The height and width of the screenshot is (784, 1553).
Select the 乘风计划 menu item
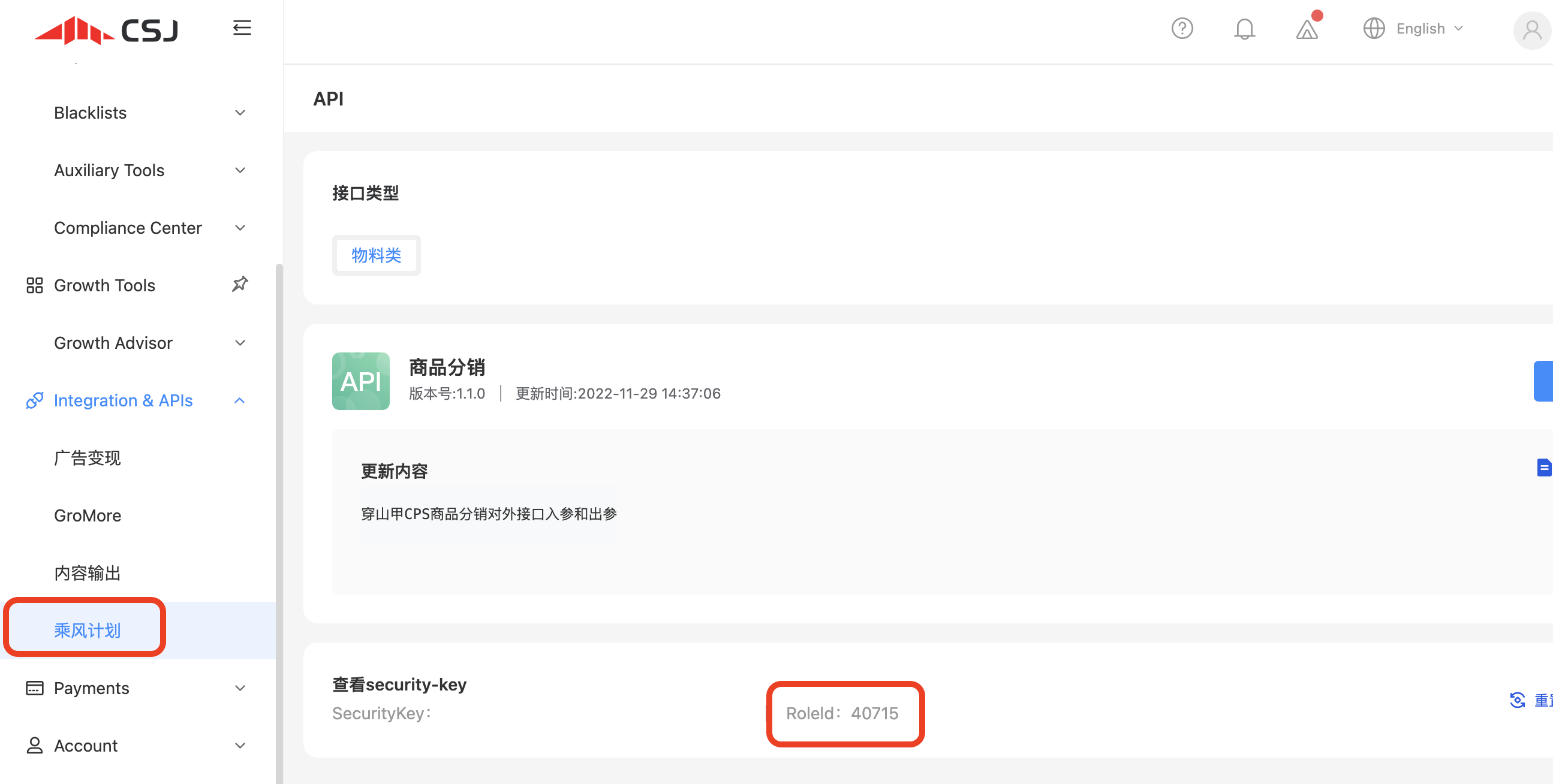[88, 630]
